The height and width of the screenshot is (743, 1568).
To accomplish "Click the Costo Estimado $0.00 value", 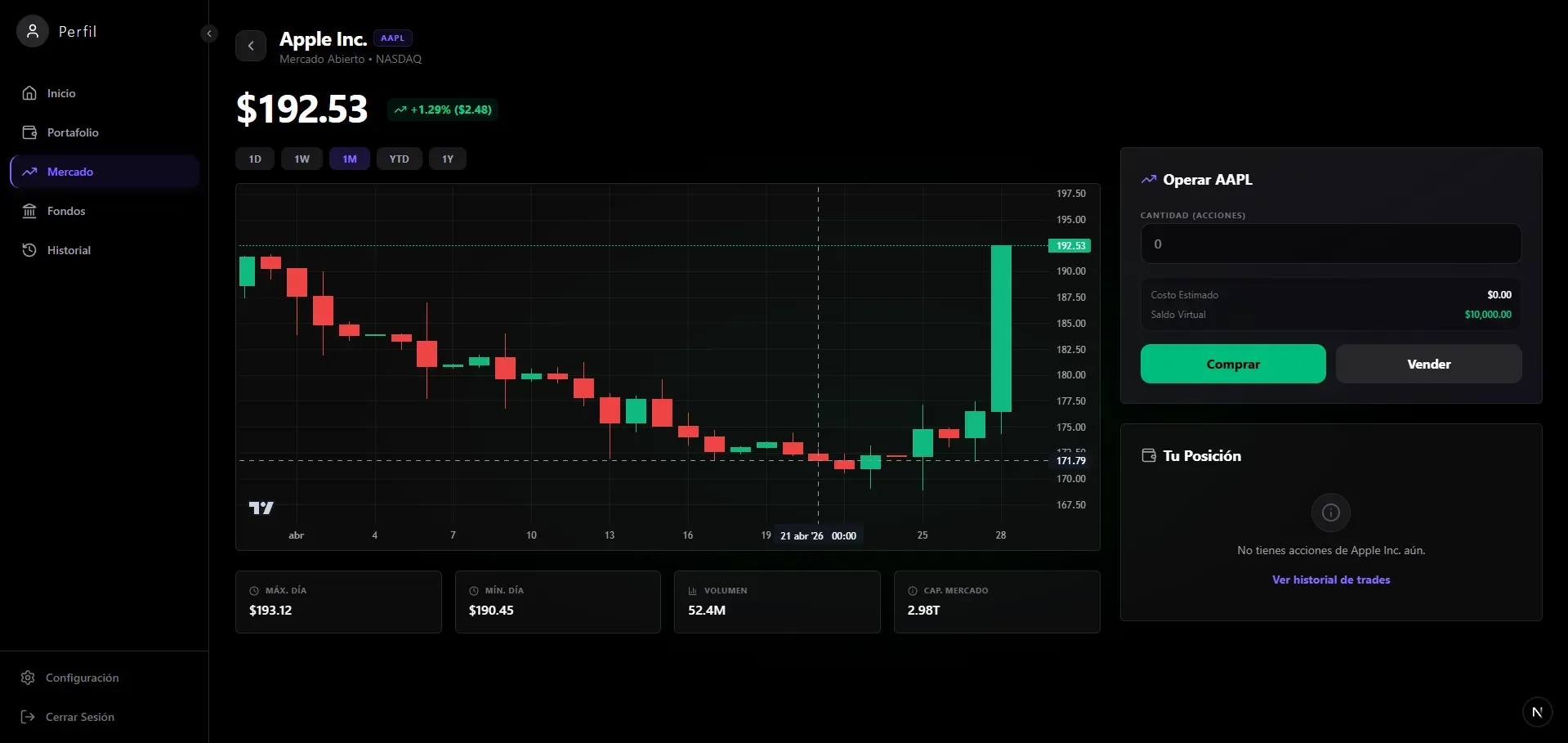I will (1499, 294).
